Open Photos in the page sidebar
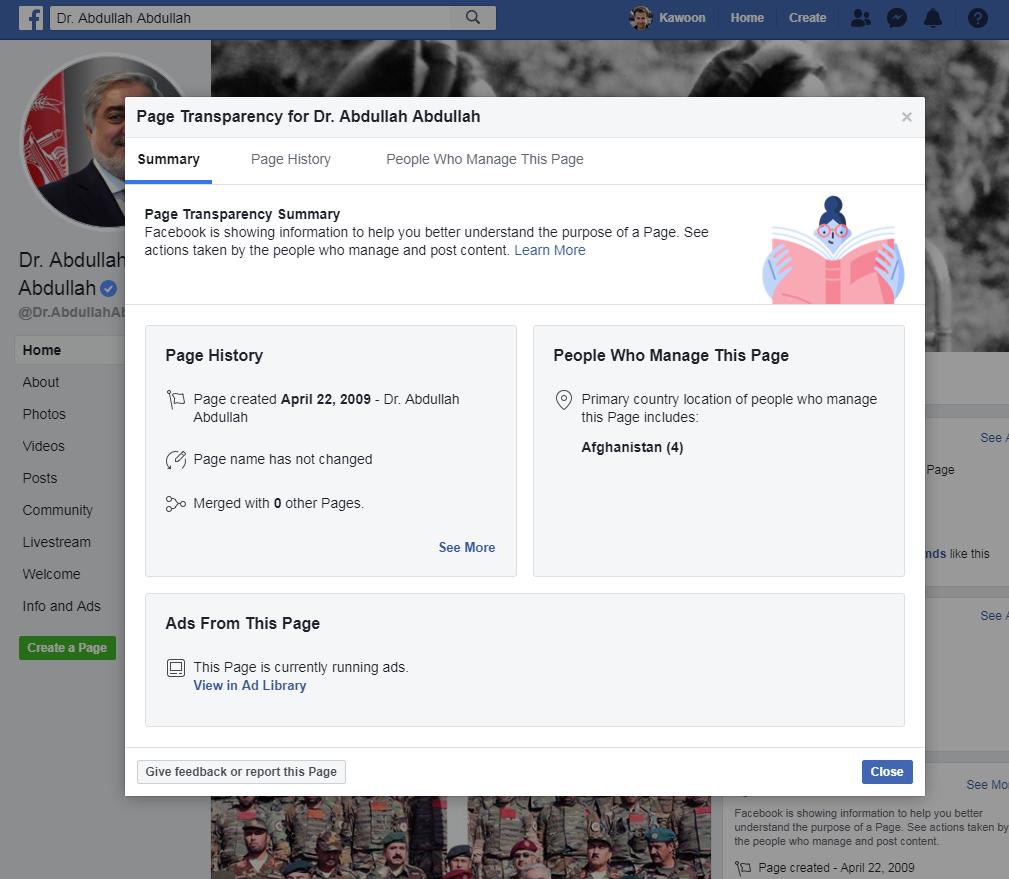Image resolution: width=1009 pixels, height=879 pixels. [x=44, y=415]
